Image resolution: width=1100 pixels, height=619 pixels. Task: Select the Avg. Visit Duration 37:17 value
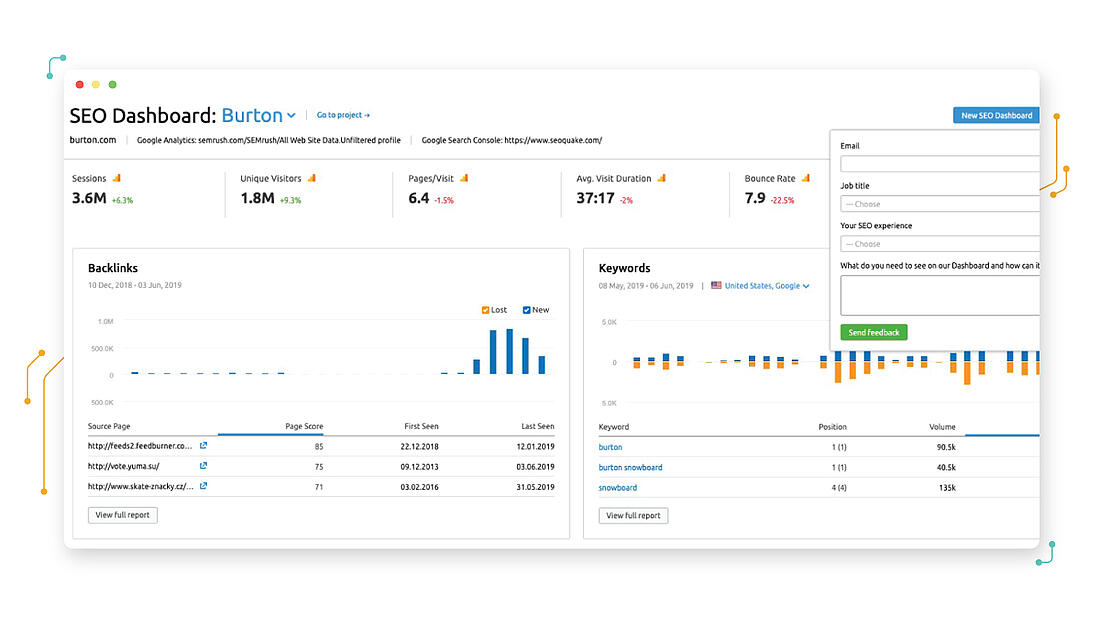click(x=596, y=199)
